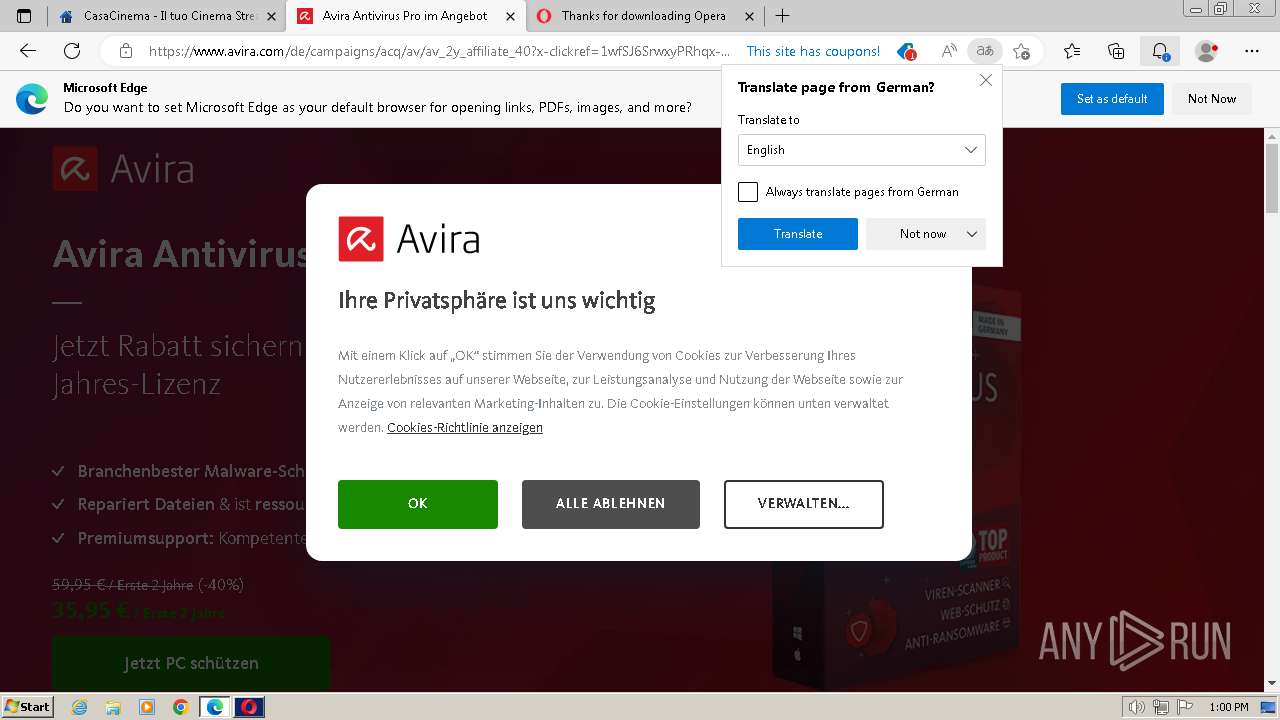Dismiss default browser prompt with Not Now
The height and width of the screenshot is (720, 1280).
point(1212,99)
